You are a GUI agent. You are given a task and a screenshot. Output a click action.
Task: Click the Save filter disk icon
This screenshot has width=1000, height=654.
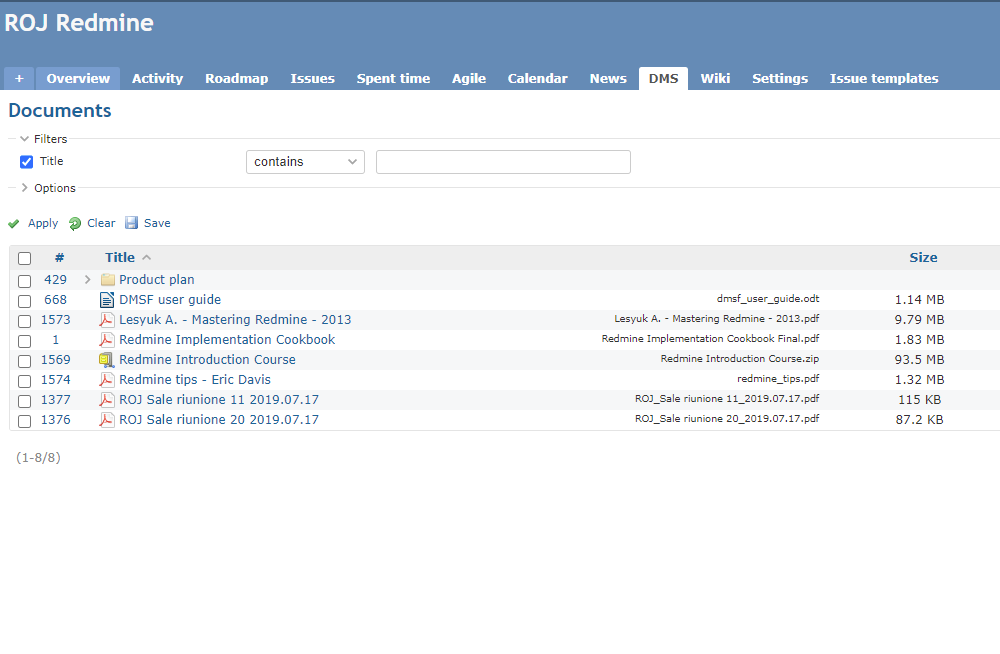[x=133, y=223]
